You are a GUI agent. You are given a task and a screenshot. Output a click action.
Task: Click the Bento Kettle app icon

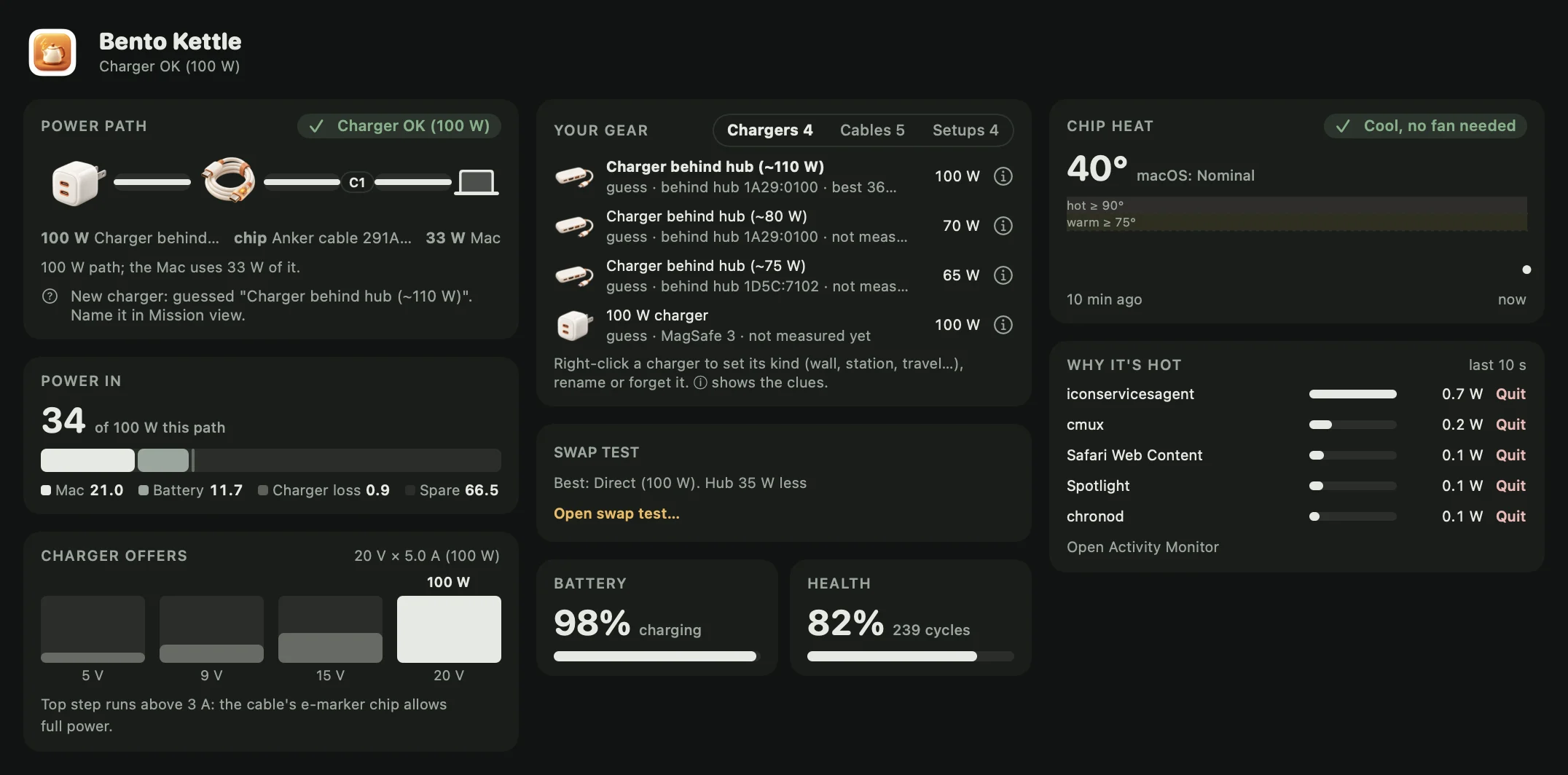pyautogui.click(x=52, y=52)
